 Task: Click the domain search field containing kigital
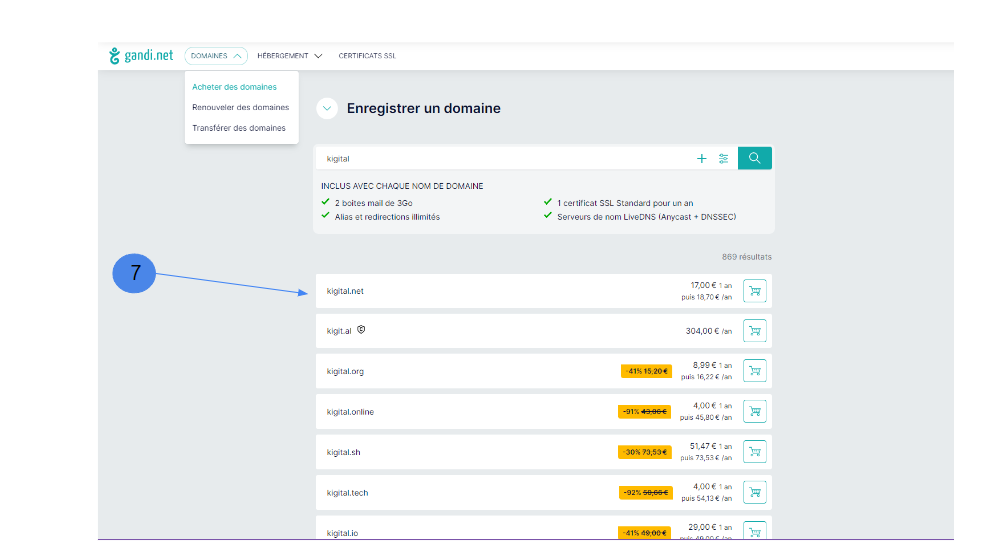point(500,158)
